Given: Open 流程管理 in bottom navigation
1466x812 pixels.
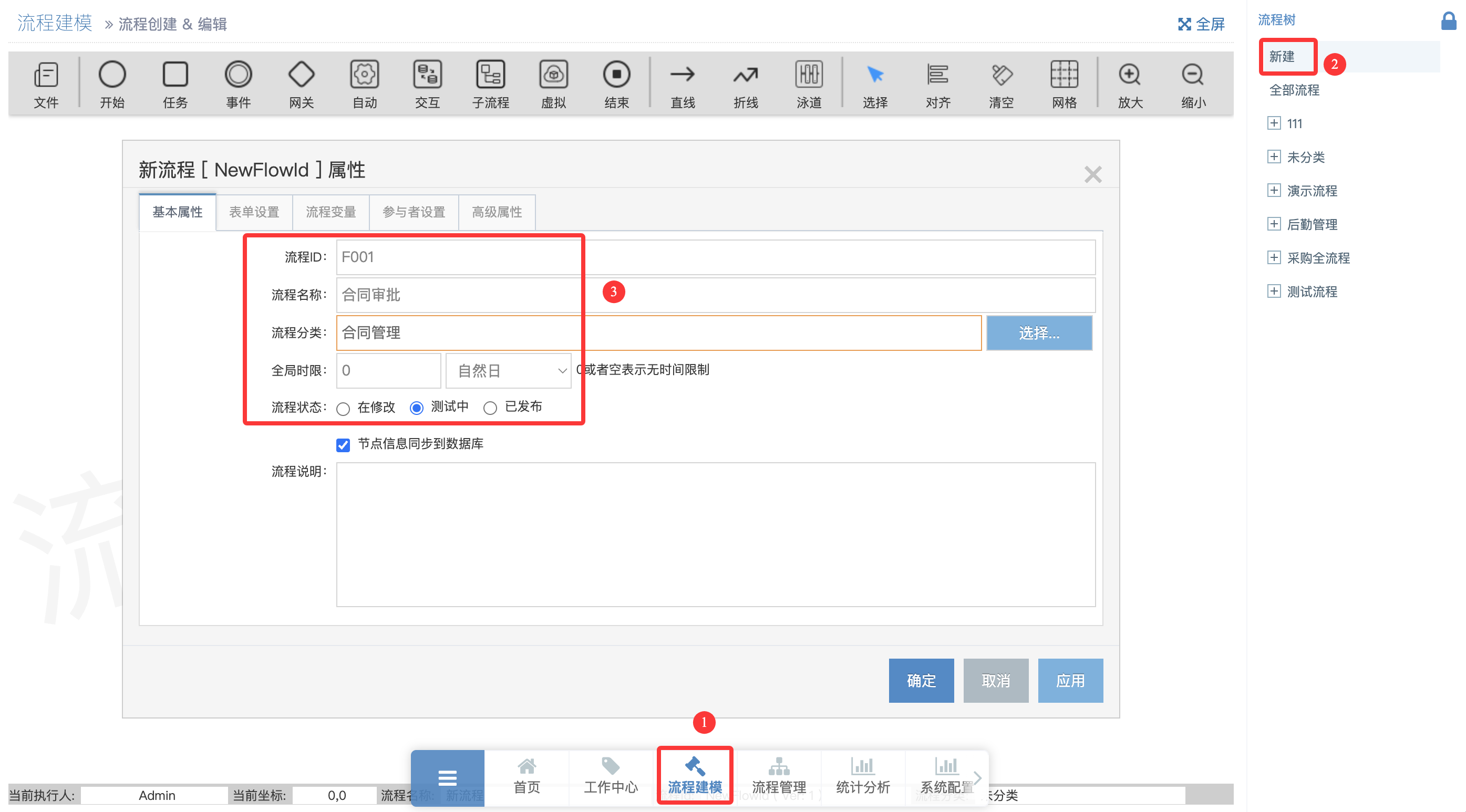Looking at the screenshot, I should click(779, 776).
